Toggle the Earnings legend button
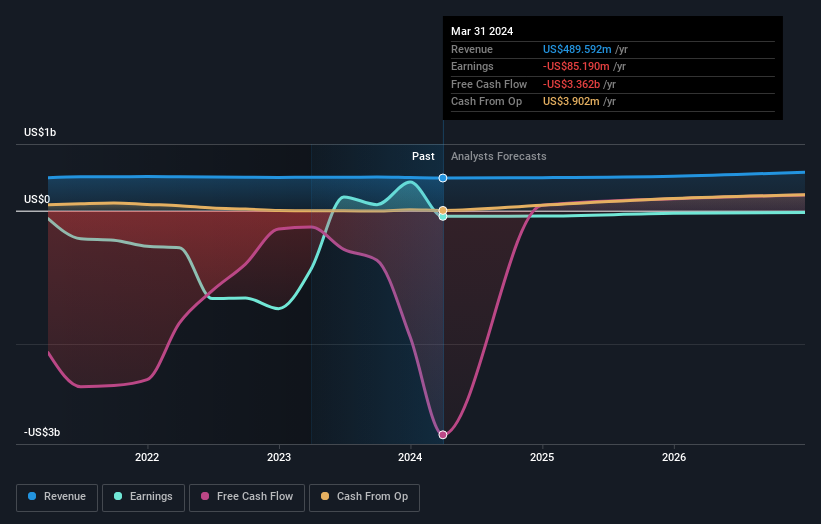 pos(143,497)
